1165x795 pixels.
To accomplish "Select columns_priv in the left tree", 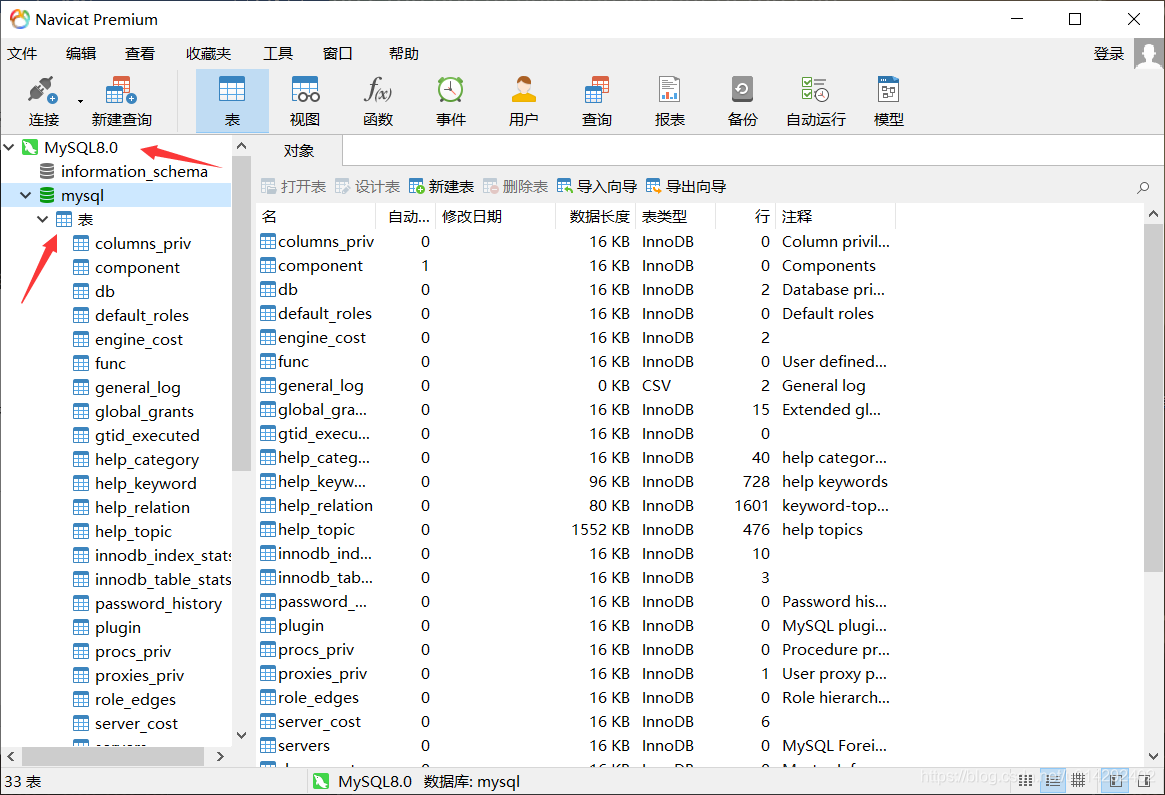I will coord(143,244).
